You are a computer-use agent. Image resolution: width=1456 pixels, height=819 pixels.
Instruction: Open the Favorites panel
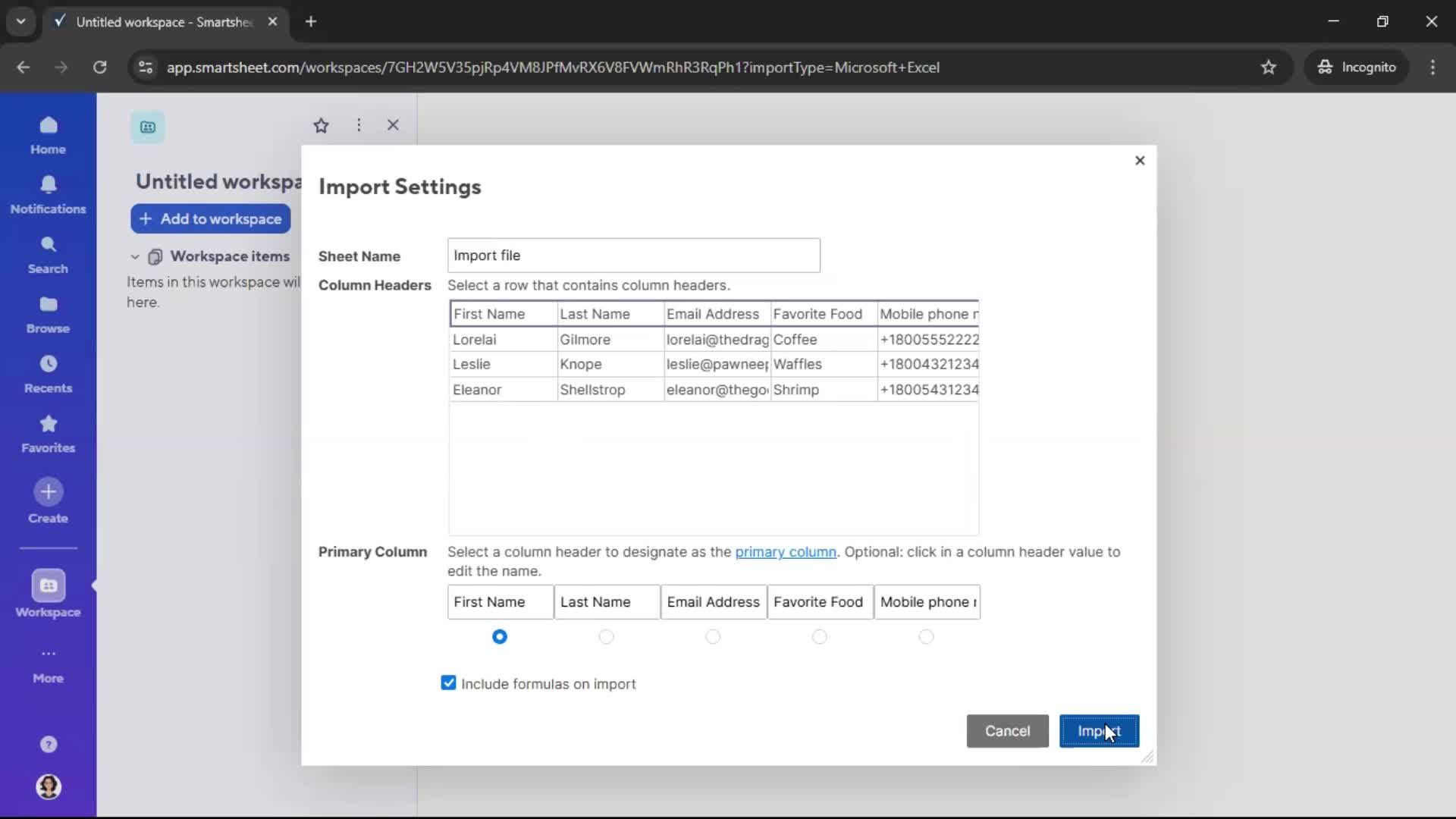[48, 432]
